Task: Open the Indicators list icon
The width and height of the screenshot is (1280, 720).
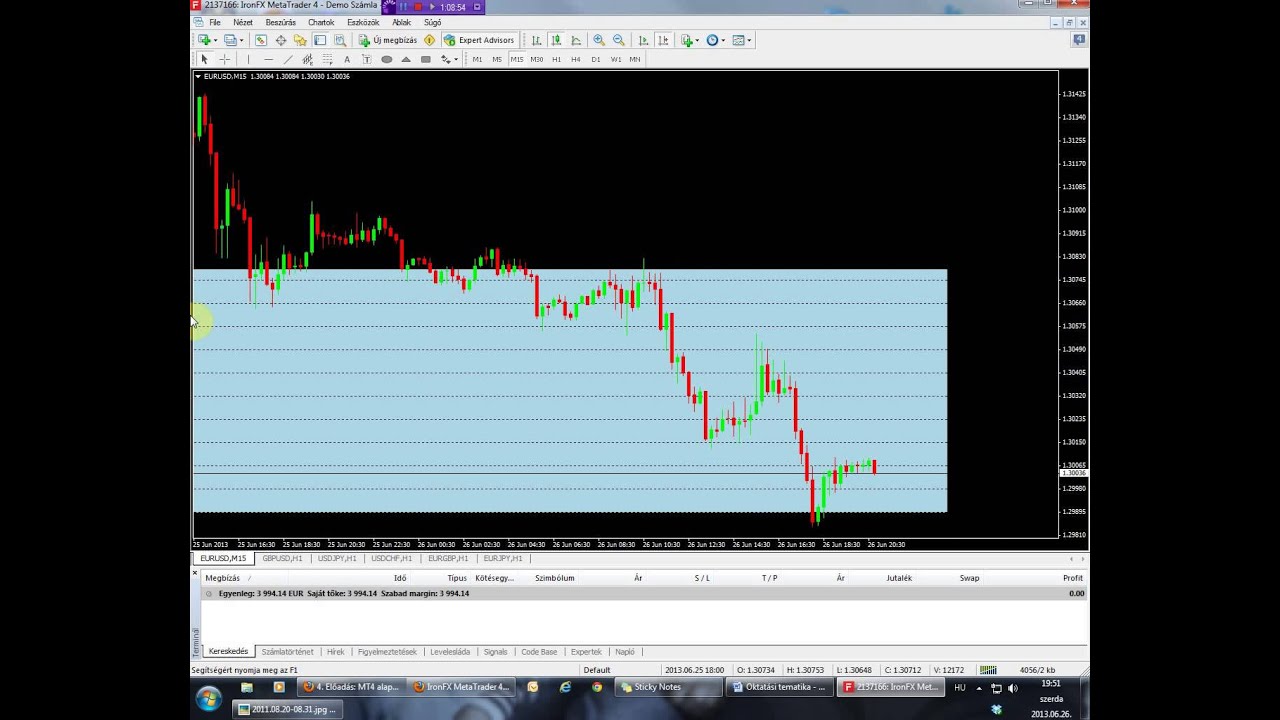Action: 686,40
